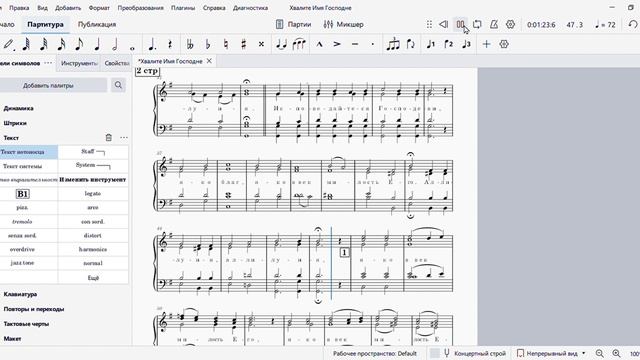Customize note input toolbar gear
Screen dimensions: 640x360
[x=504, y=44]
